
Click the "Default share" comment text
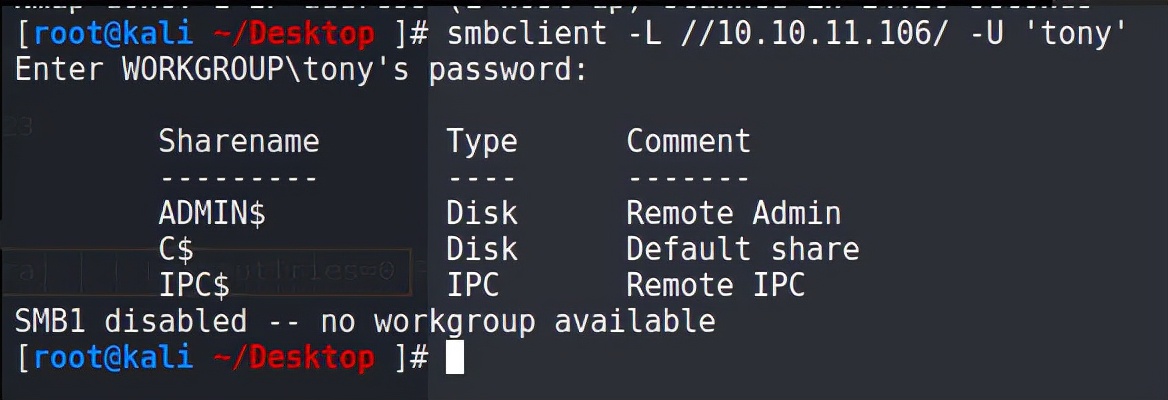pyautogui.click(x=742, y=249)
